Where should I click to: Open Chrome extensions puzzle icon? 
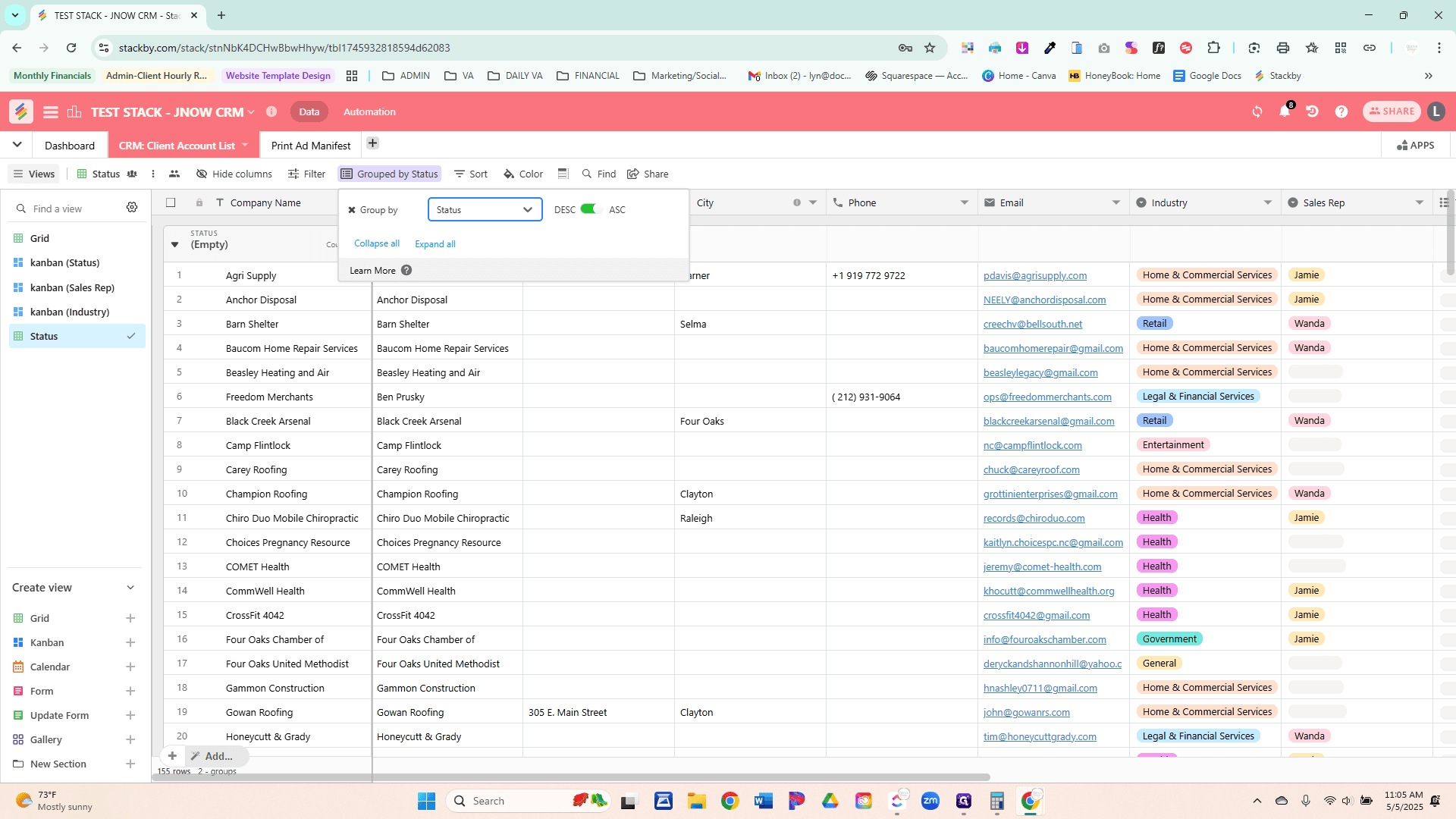tap(1213, 48)
